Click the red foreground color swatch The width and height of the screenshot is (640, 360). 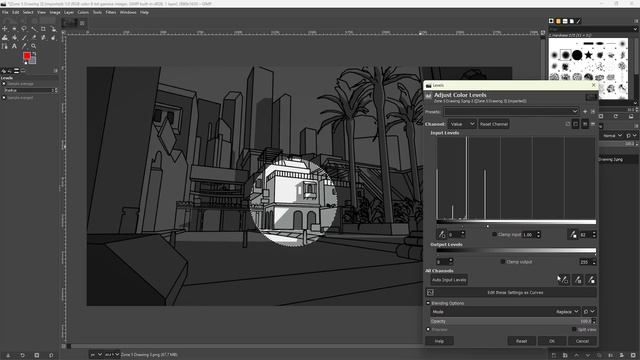click(x=27, y=56)
